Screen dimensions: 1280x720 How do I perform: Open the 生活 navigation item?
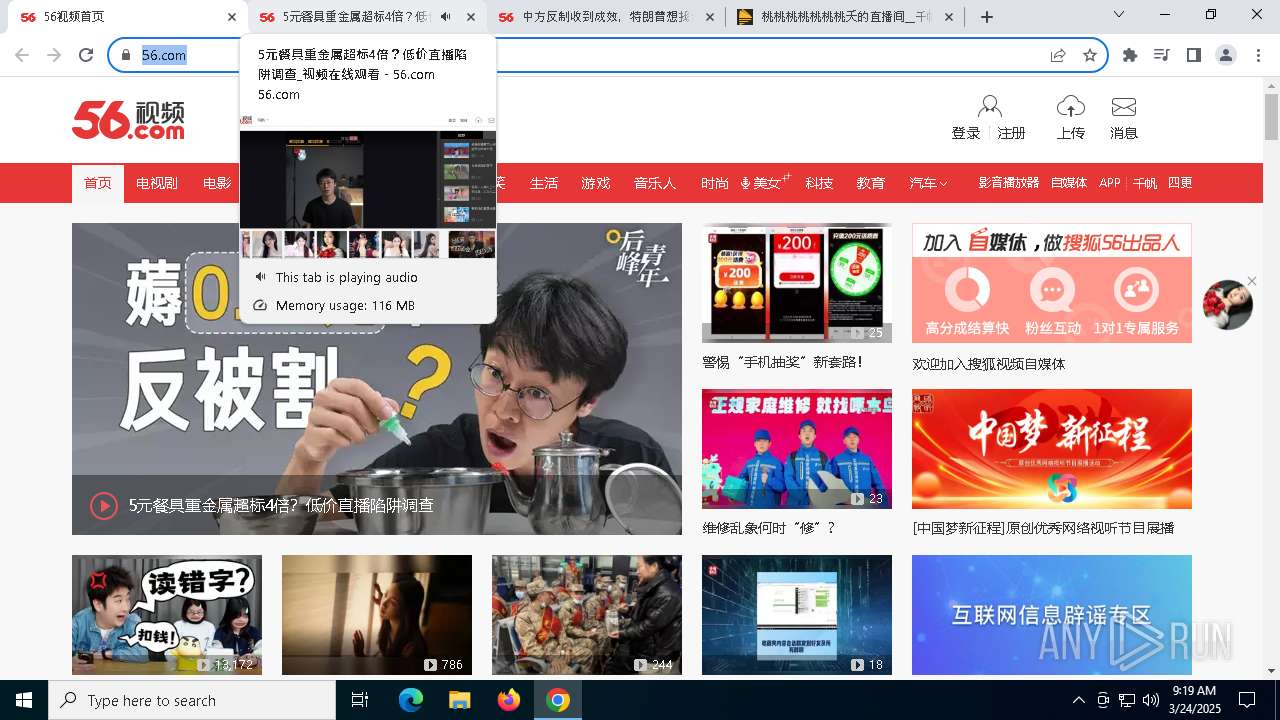point(544,183)
